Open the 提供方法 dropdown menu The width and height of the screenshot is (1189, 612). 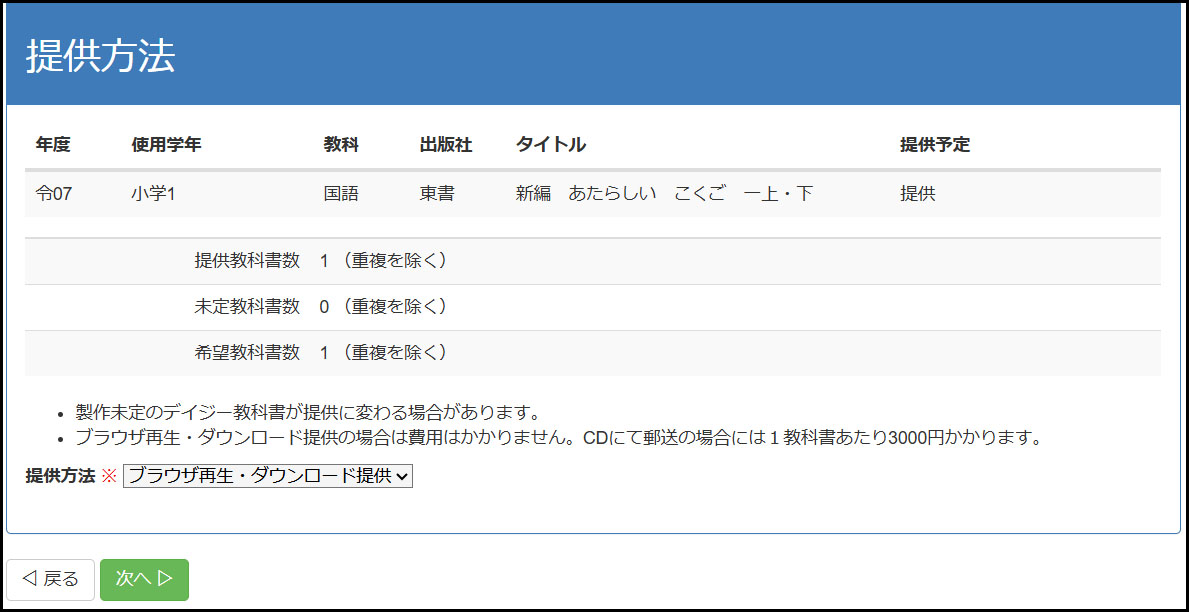[267, 477]
